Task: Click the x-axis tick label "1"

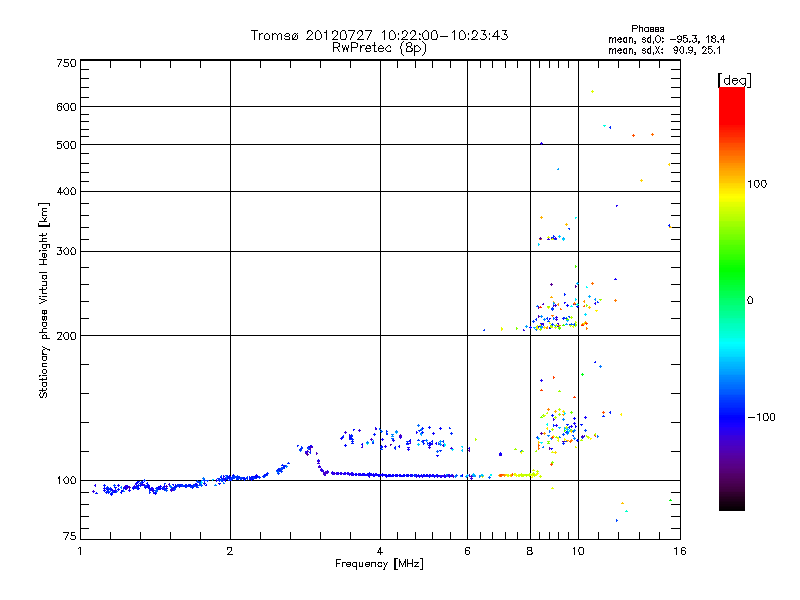Action: click(80, 551)
